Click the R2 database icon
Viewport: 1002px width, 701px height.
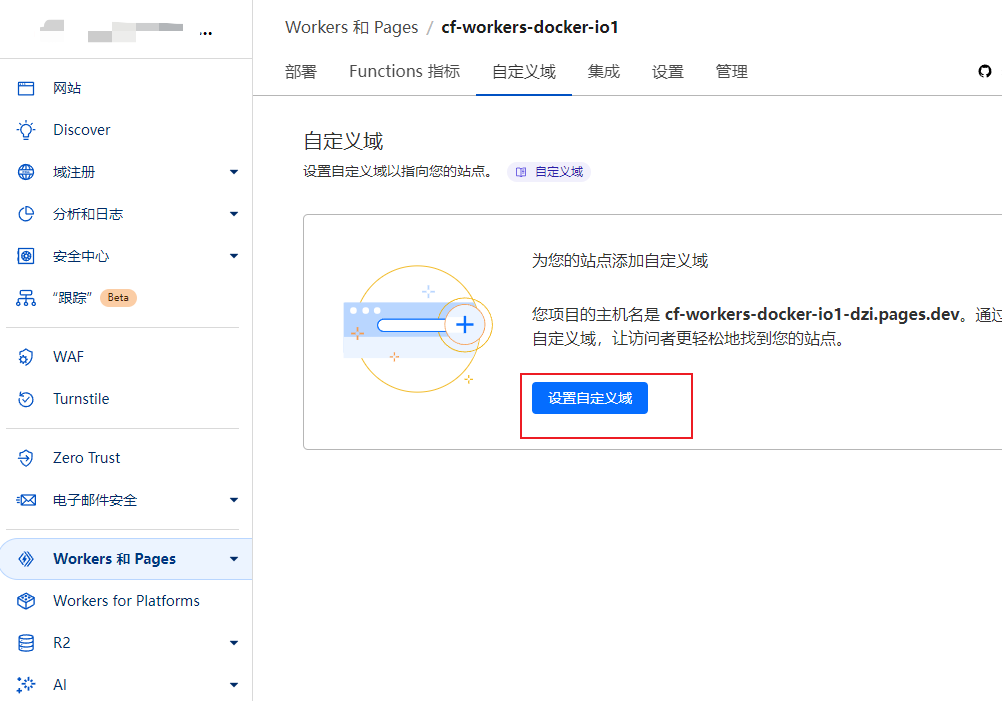(x=26, y=643)
